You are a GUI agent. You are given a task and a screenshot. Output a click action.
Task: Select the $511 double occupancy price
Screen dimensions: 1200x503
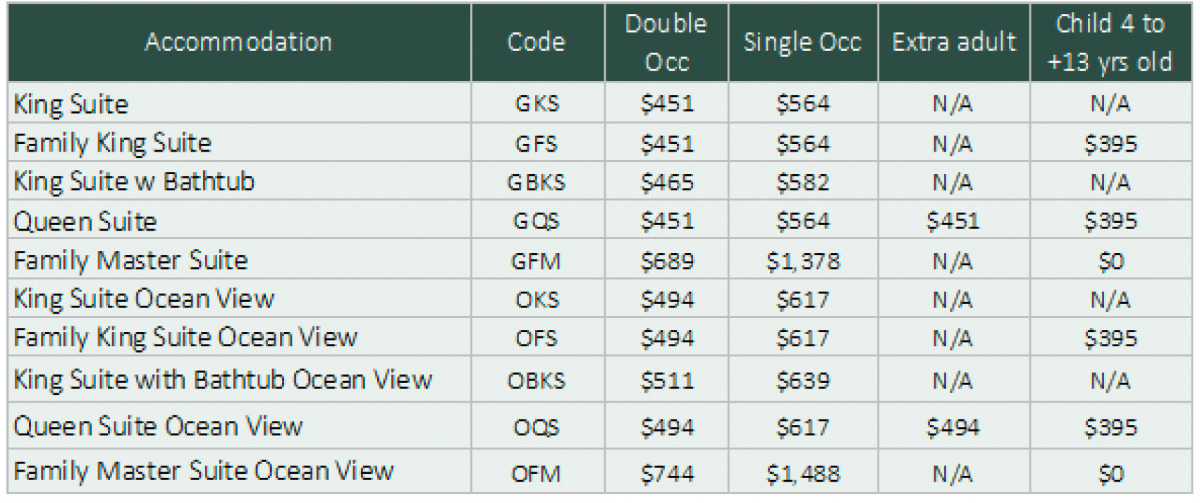[667, 381]
